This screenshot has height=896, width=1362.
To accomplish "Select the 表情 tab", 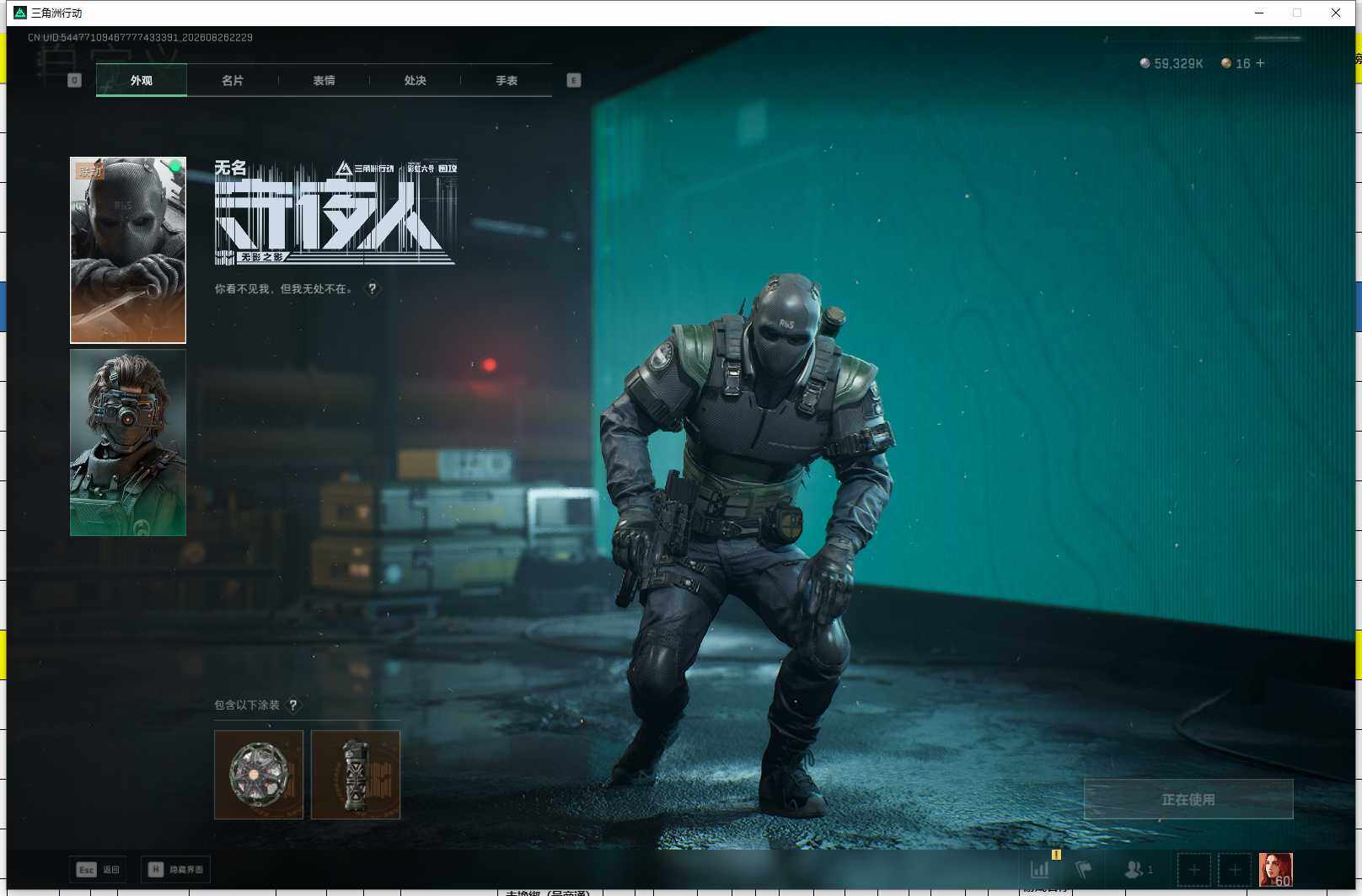I will pyautogui.click(x=324, y=80).
